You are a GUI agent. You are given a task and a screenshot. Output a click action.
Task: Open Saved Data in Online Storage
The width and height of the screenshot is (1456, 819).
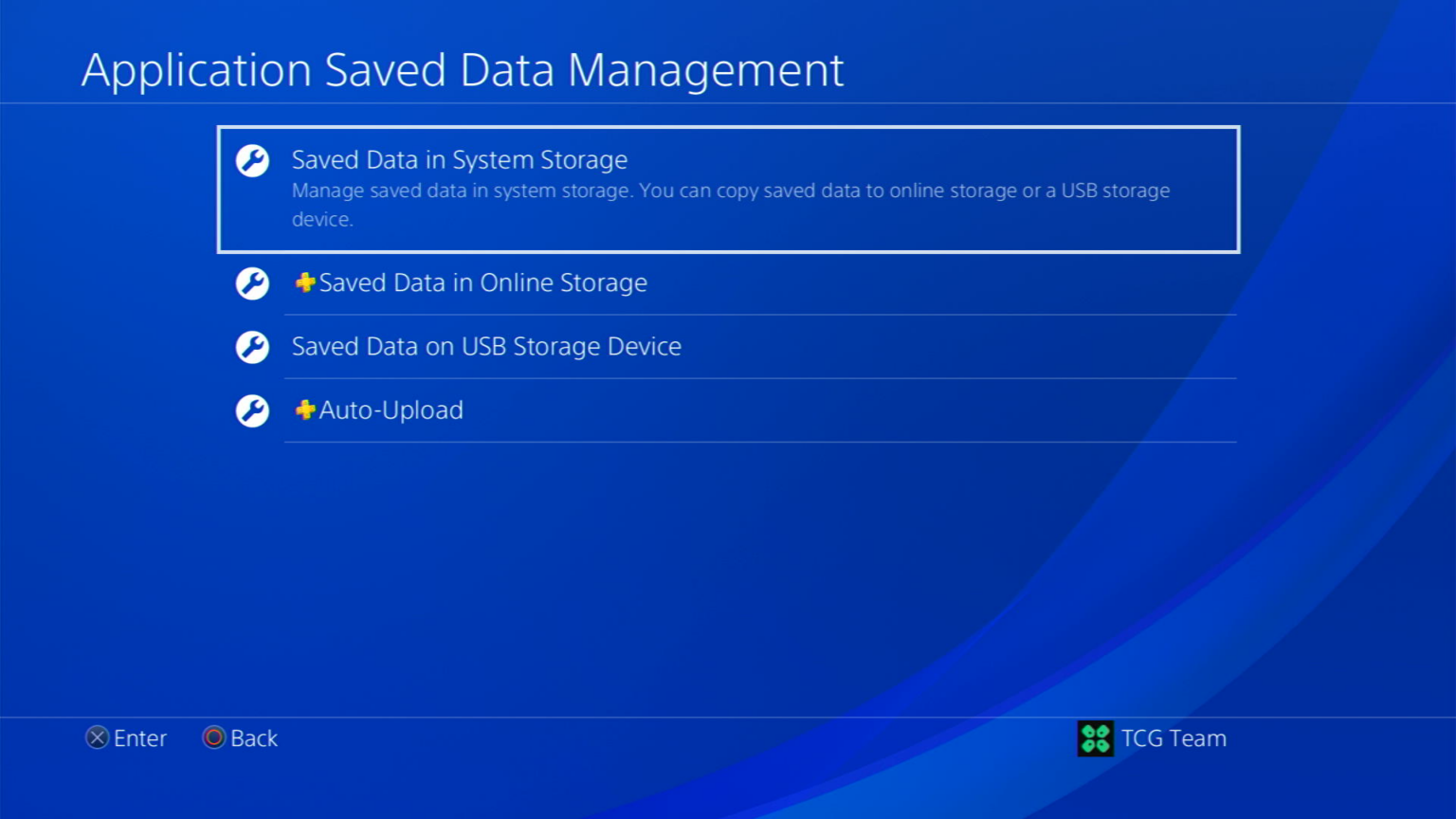(x=482, y=282)
